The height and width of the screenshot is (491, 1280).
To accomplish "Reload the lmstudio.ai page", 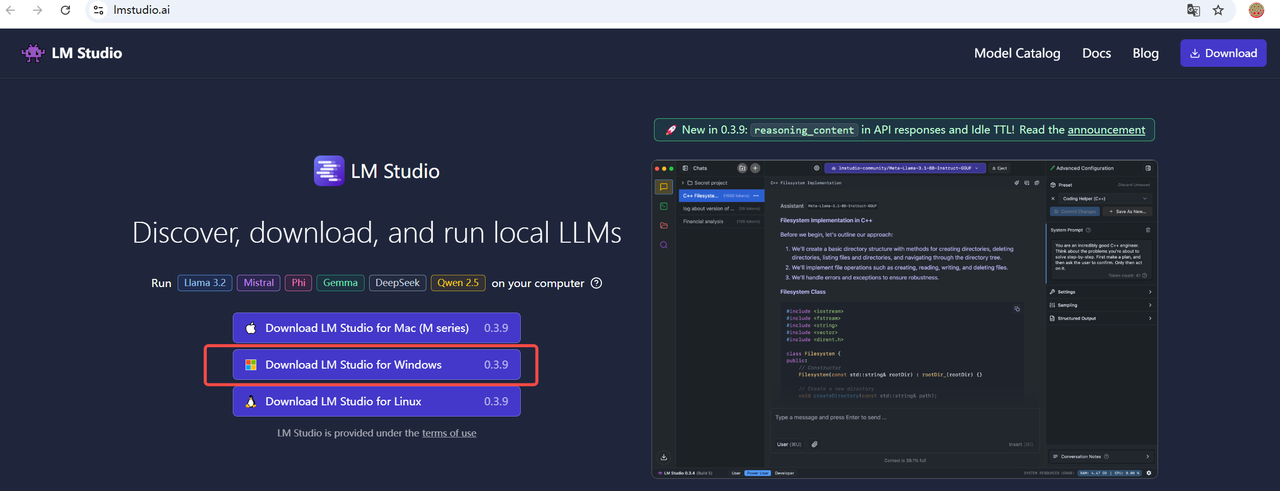I will [65, 10].
